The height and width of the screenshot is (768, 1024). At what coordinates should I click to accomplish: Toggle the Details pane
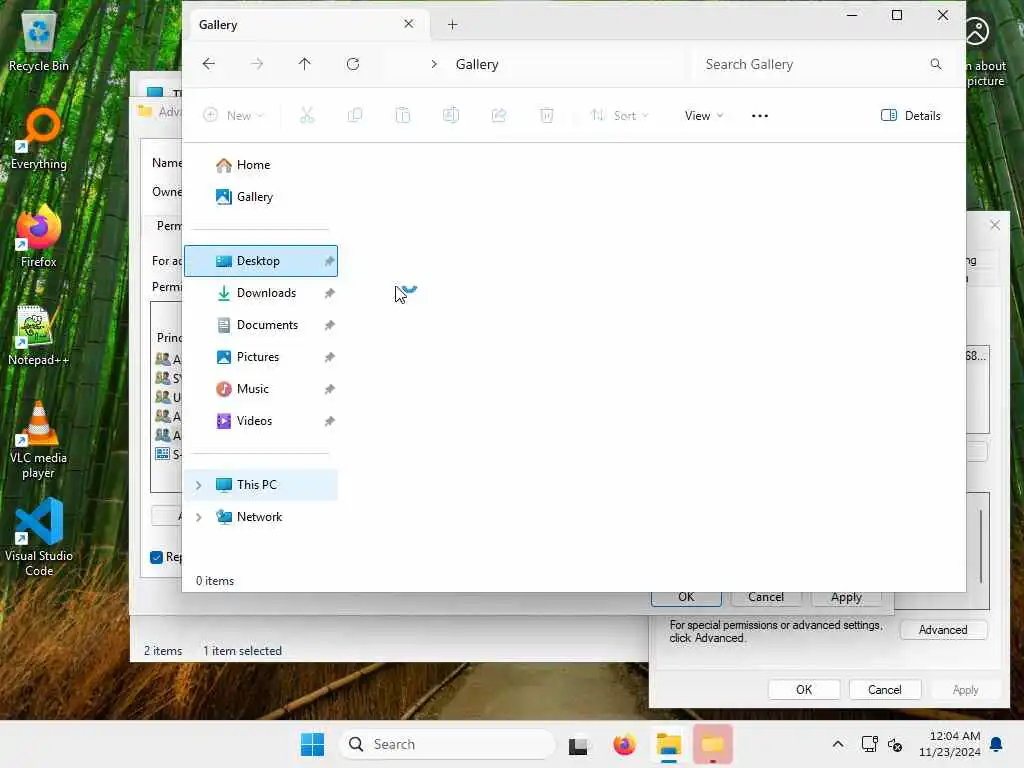pyautogui.click(x=910, y=116)
